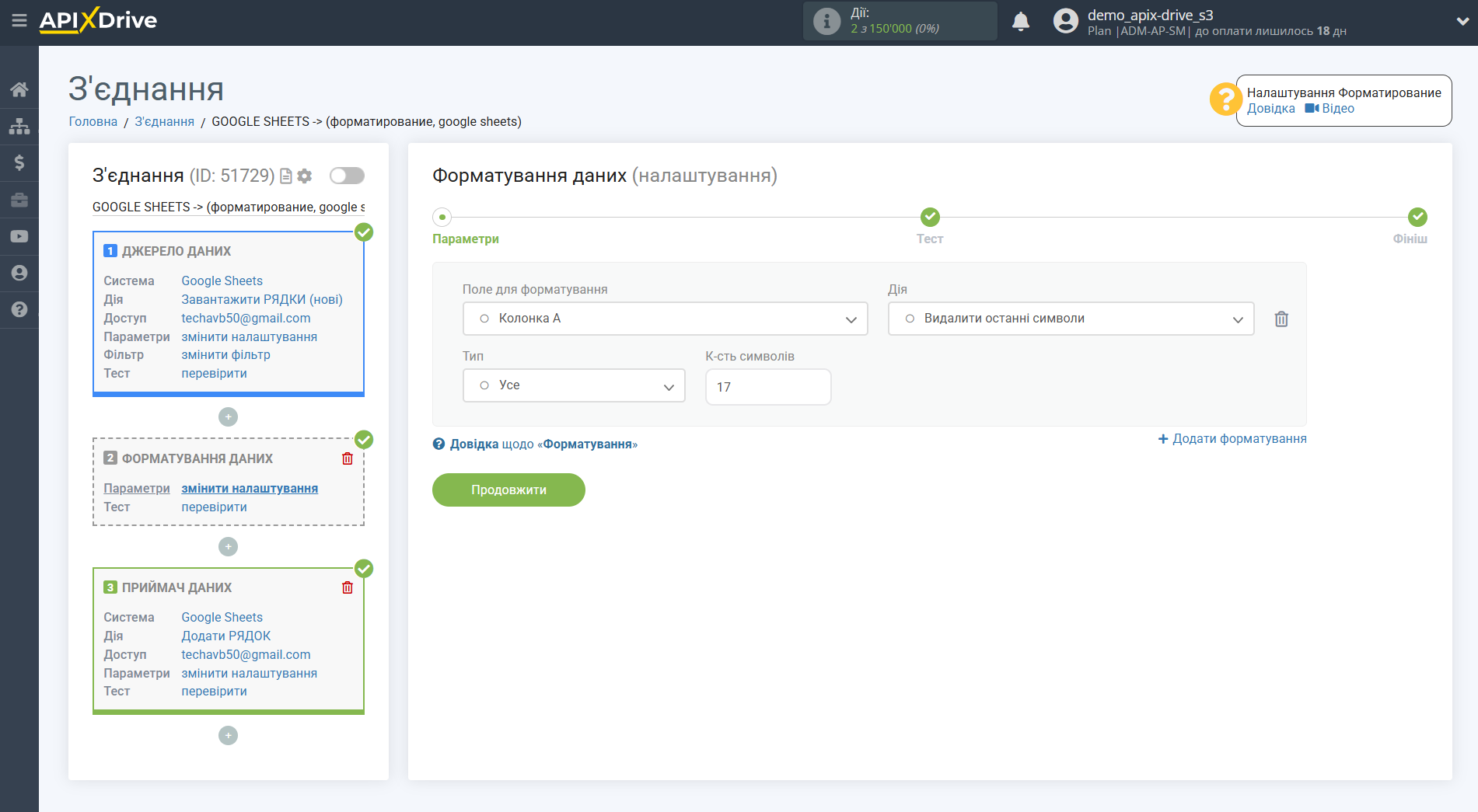Click the К-сть символів input field
Viewport: 1478px width, 812px height.
click(x=768, y=387)
